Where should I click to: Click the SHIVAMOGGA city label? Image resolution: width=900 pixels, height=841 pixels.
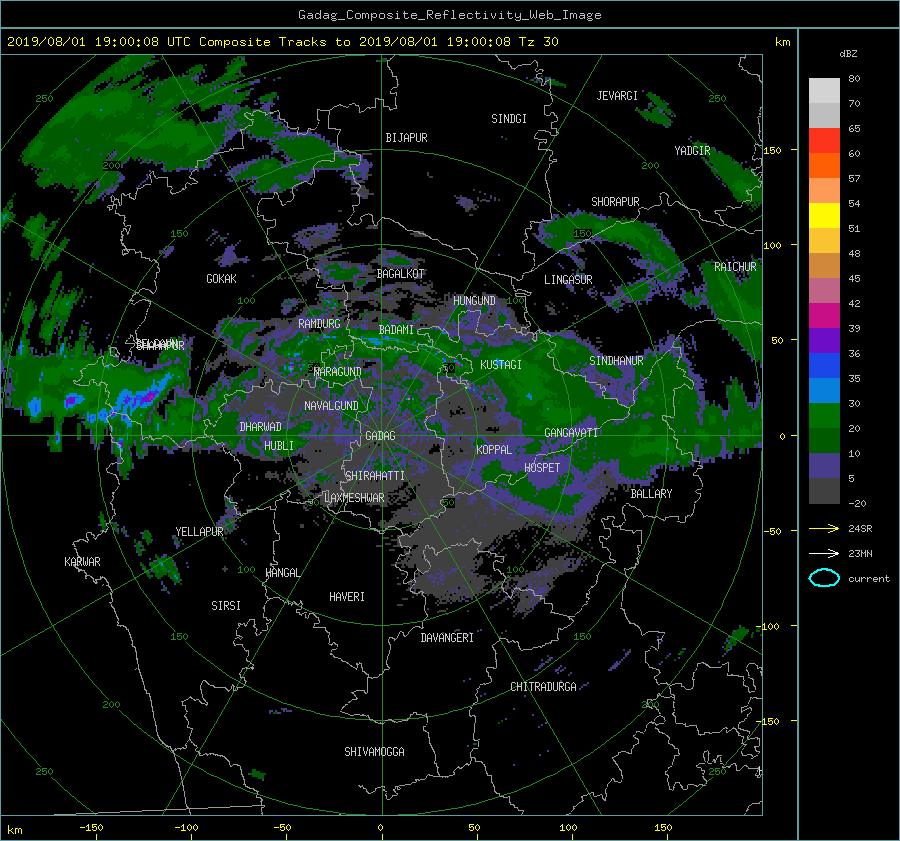(x=374, y=752)
